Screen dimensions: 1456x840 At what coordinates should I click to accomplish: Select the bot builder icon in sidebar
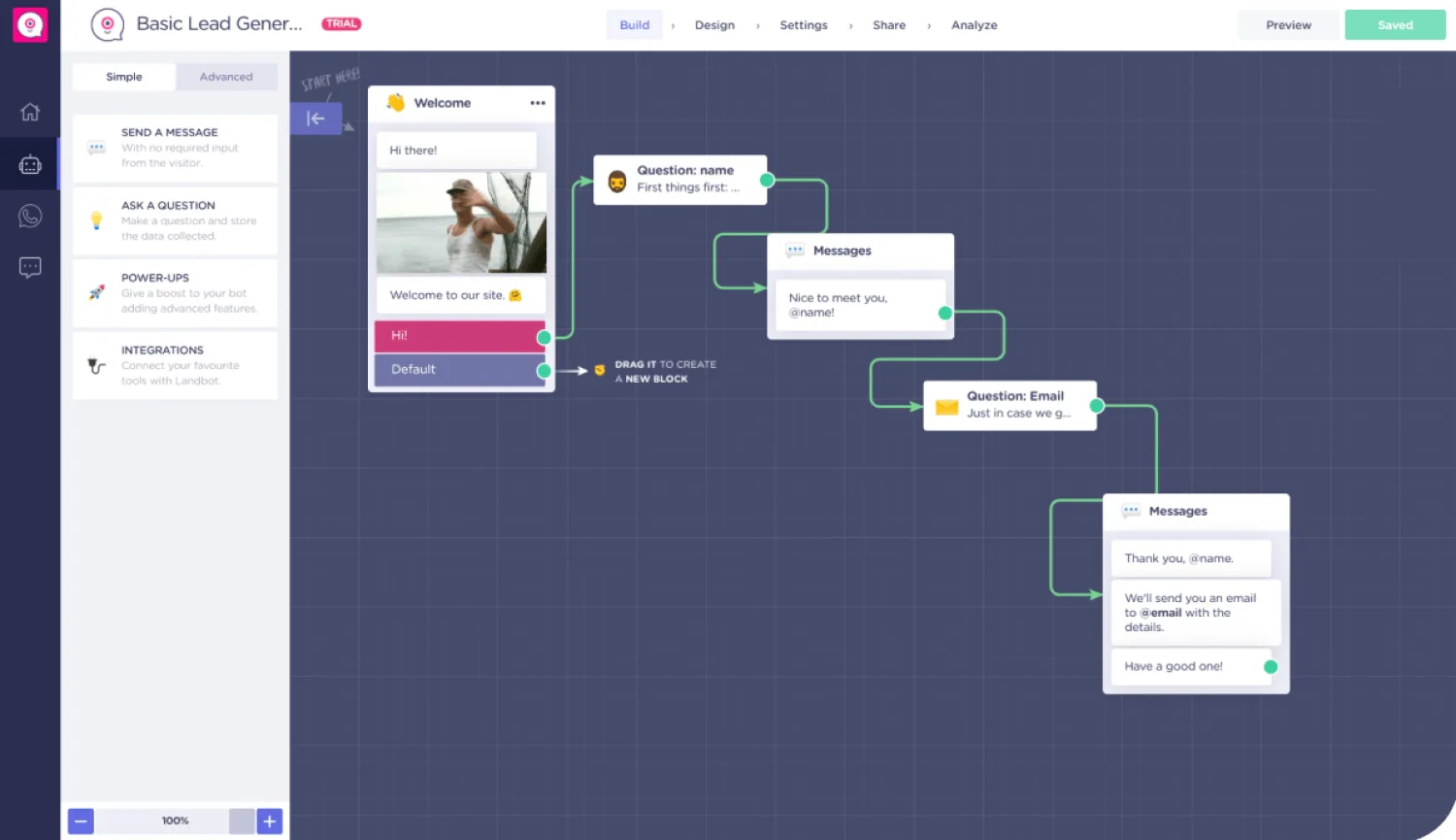30,165
